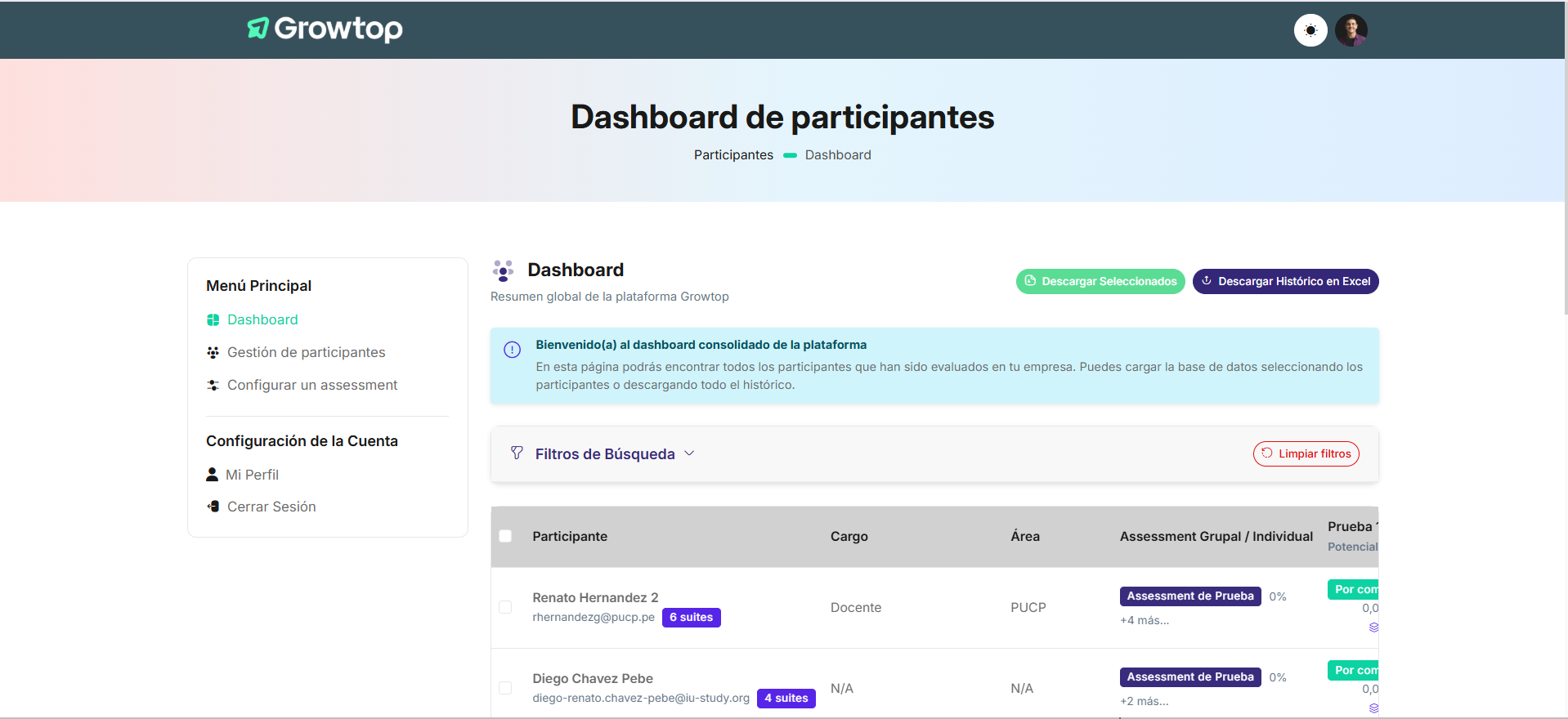Viewport: 1568px width, 719px height.
Task: Check the Renato Hernandez 2 row checkbox
Action: (505, 607)
